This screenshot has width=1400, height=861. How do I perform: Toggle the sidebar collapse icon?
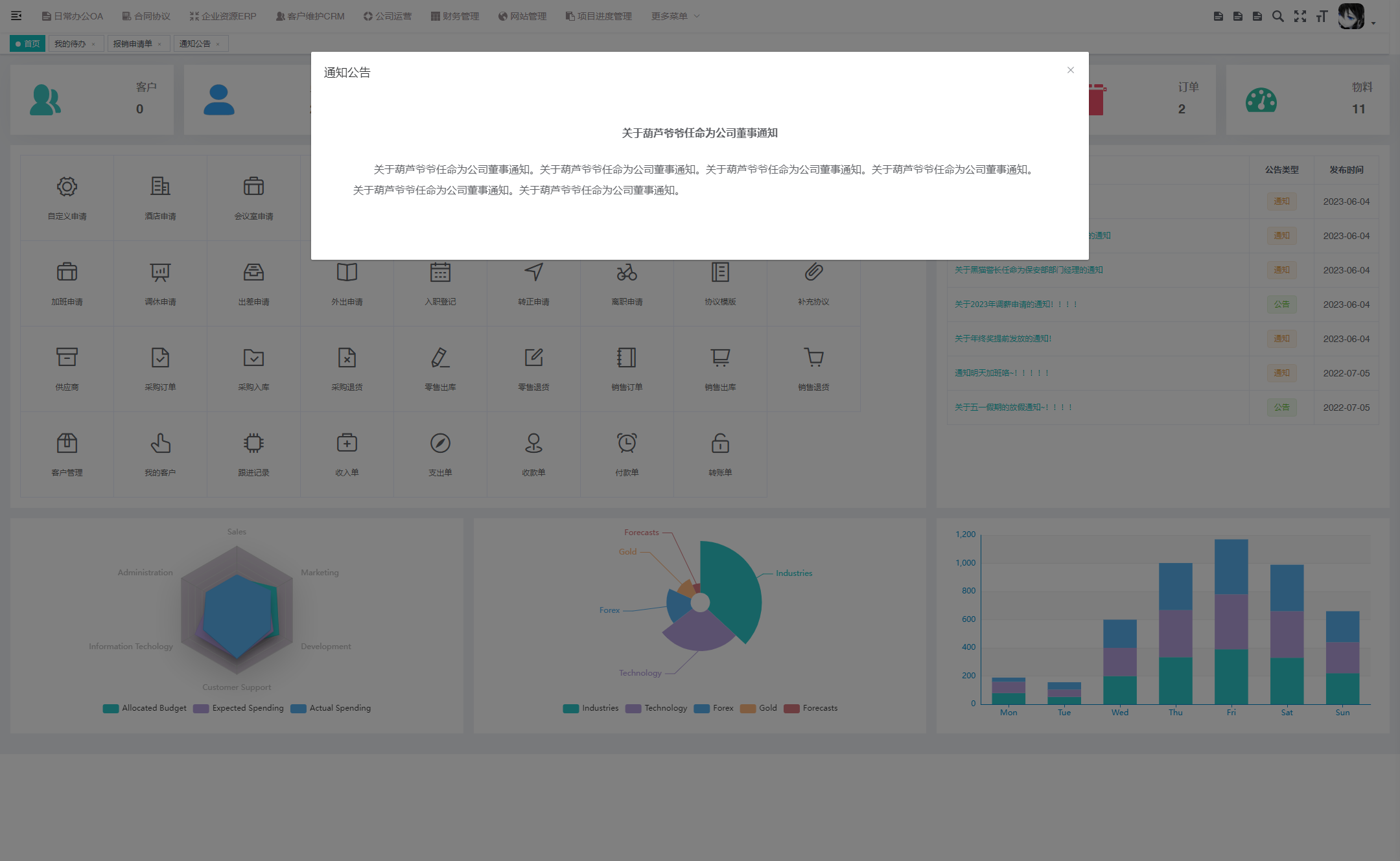[16, 16]
